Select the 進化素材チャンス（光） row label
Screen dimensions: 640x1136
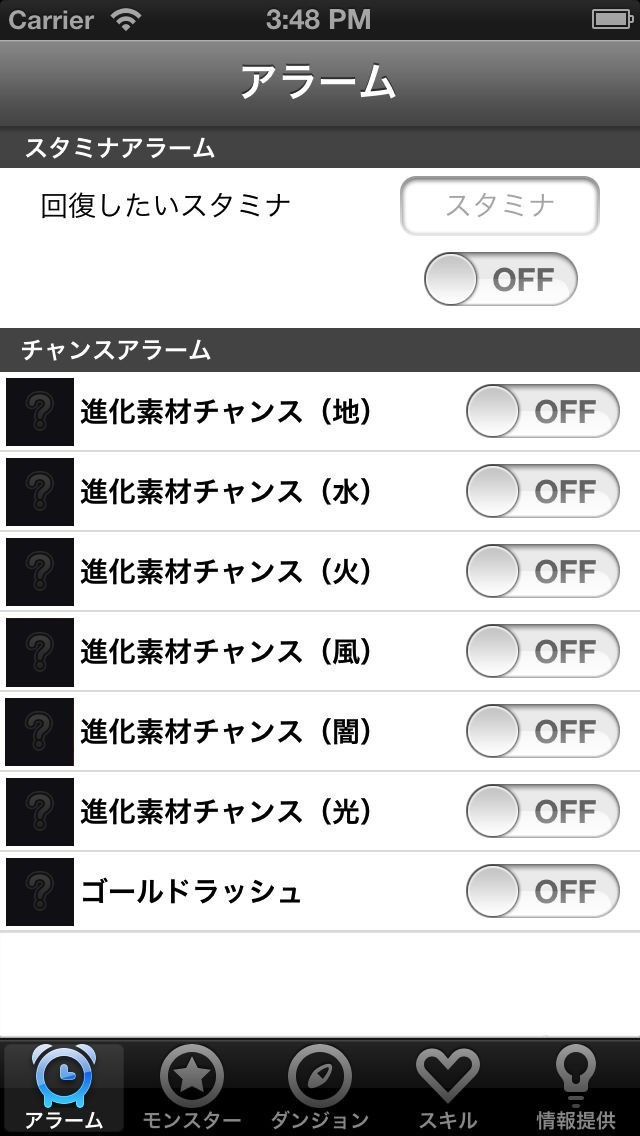point(227,812)
